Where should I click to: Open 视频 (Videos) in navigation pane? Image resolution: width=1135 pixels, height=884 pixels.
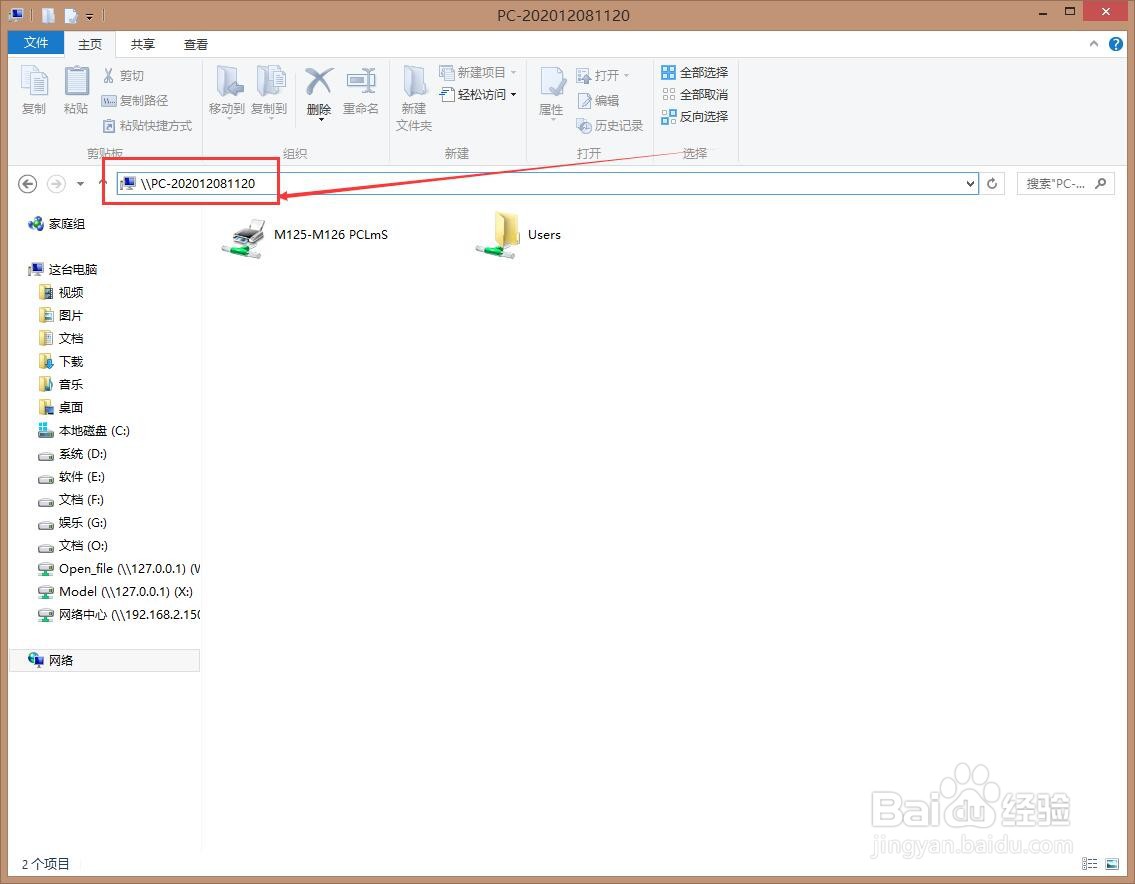click(x=61, y=292)
